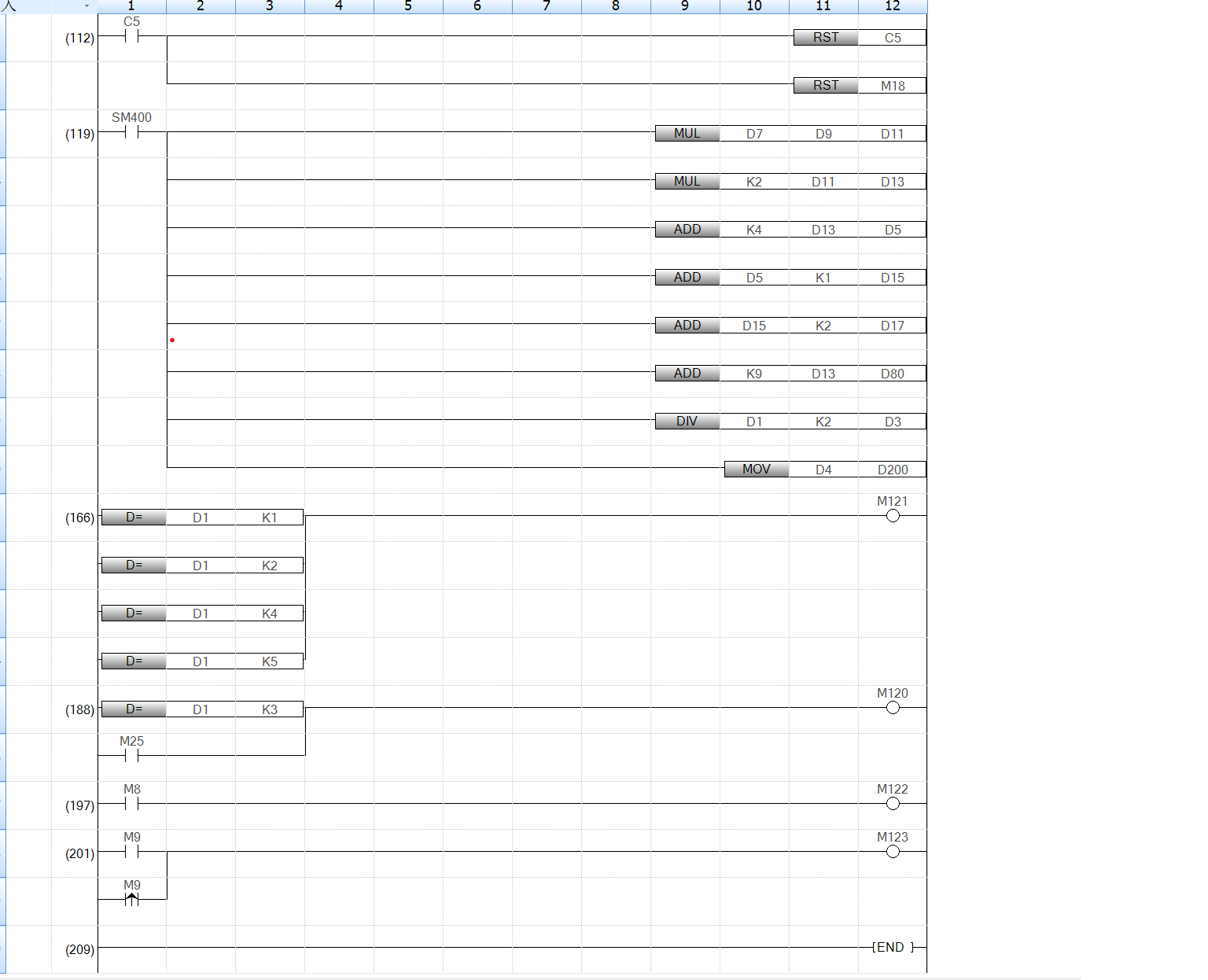The image size is (1208, 980).
Task: Click the M9 rising-edge pulse contact
Action: [131, 899]
